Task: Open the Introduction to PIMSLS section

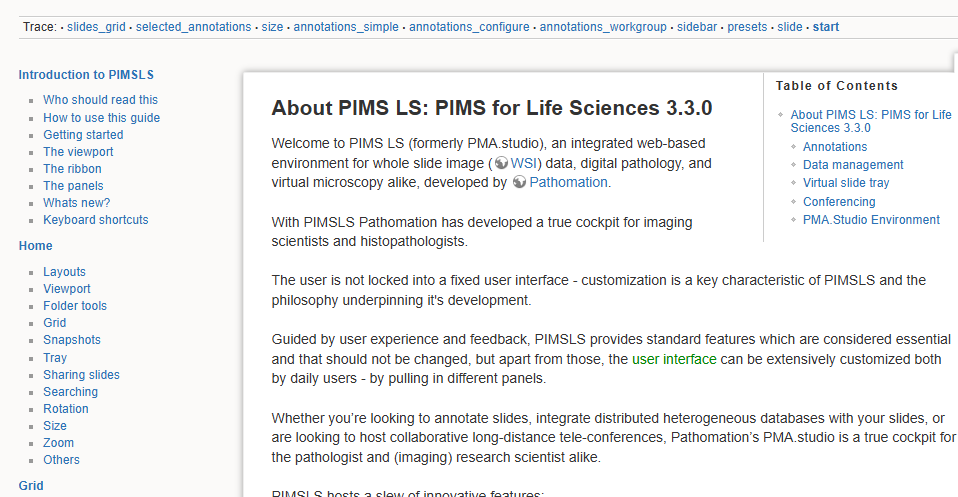Action: [86, 75]
